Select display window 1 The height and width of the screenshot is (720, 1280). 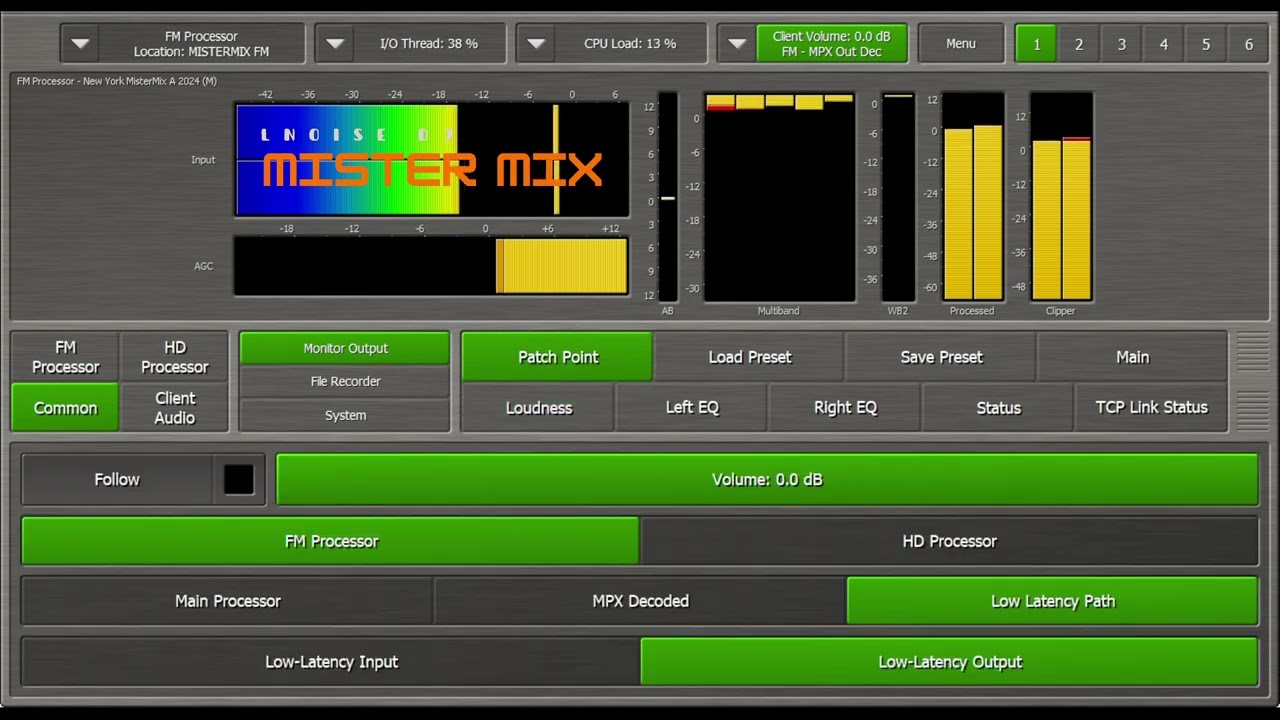[x=1037, y=44]
